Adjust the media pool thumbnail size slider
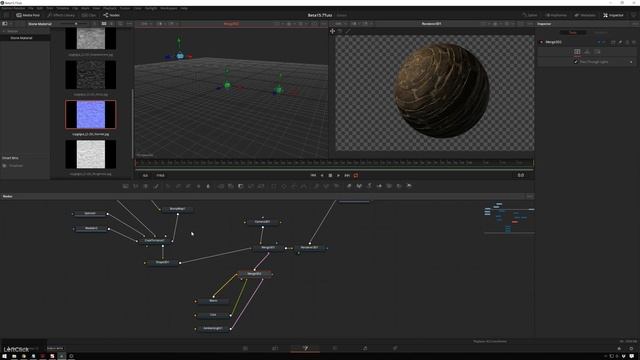The height and width of the screenshot is (360, 640). (x=76, y=24)
